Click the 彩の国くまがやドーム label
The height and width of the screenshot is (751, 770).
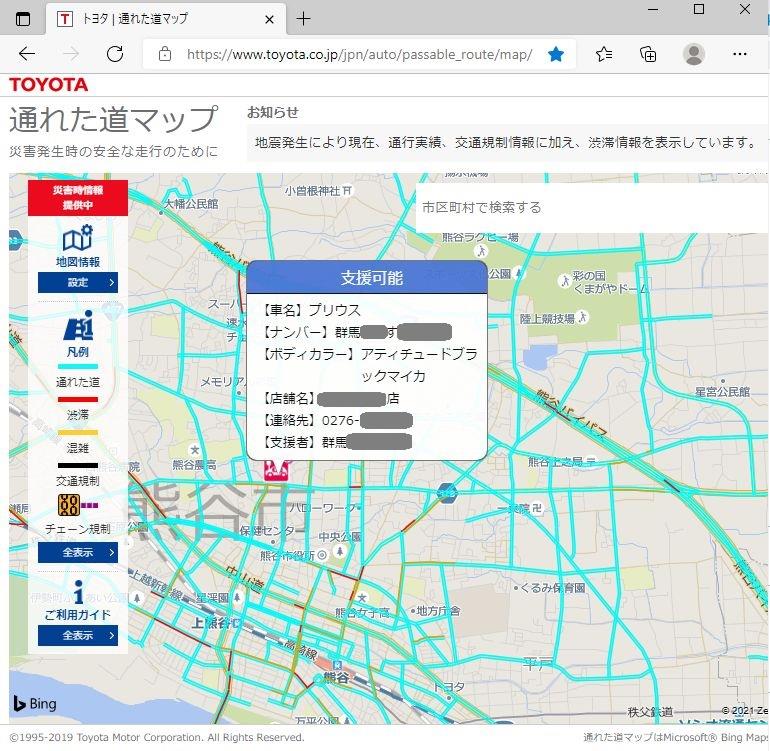click(610, 282)
